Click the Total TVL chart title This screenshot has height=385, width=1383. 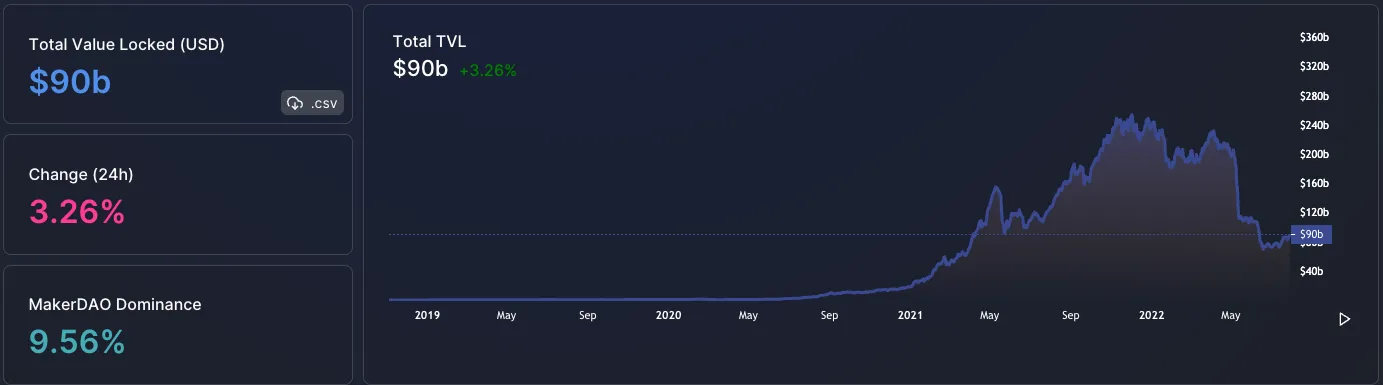[x=429, y=42]
